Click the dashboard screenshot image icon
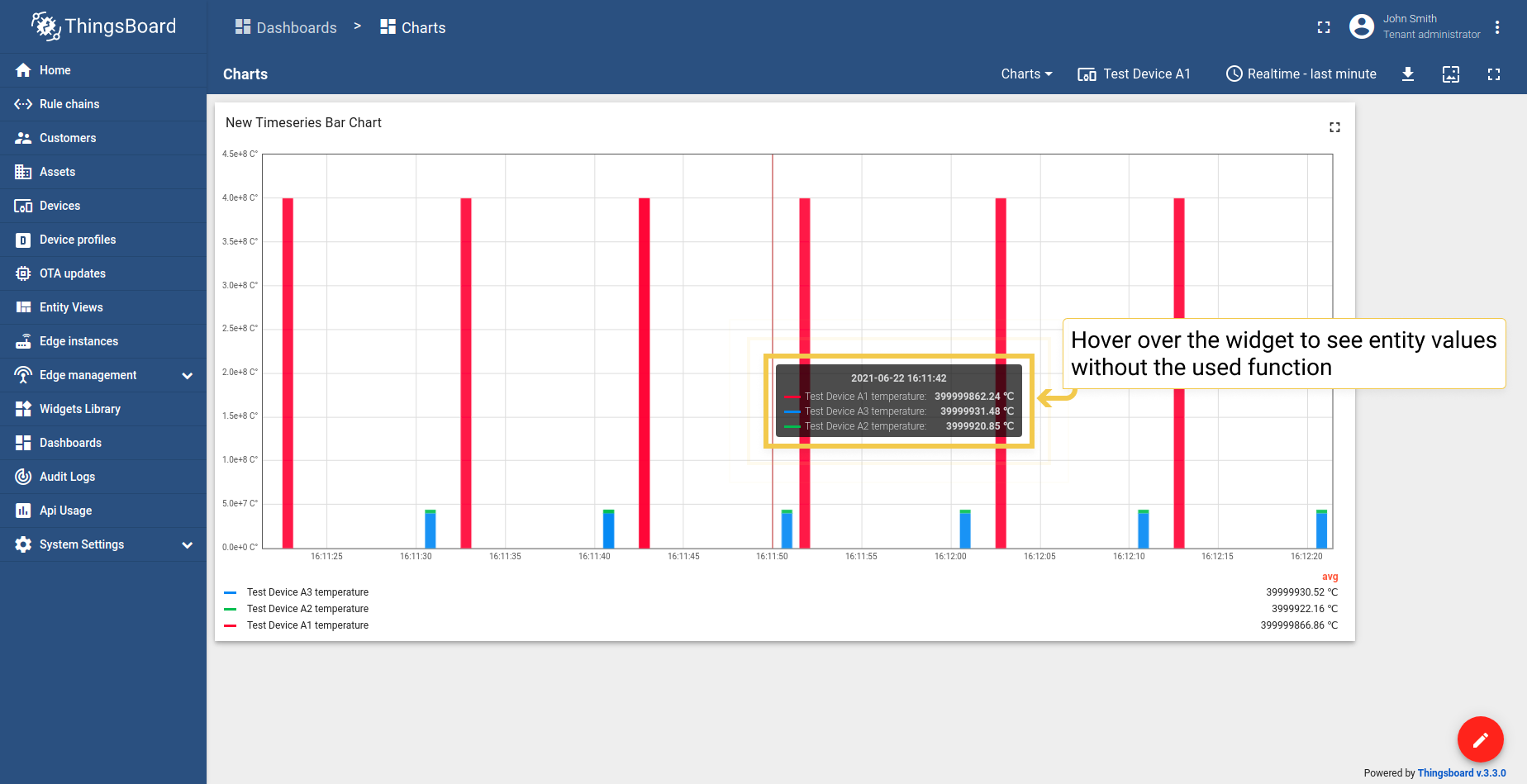The width and height of the screenshot is (1527, 784). point(1451,74)
